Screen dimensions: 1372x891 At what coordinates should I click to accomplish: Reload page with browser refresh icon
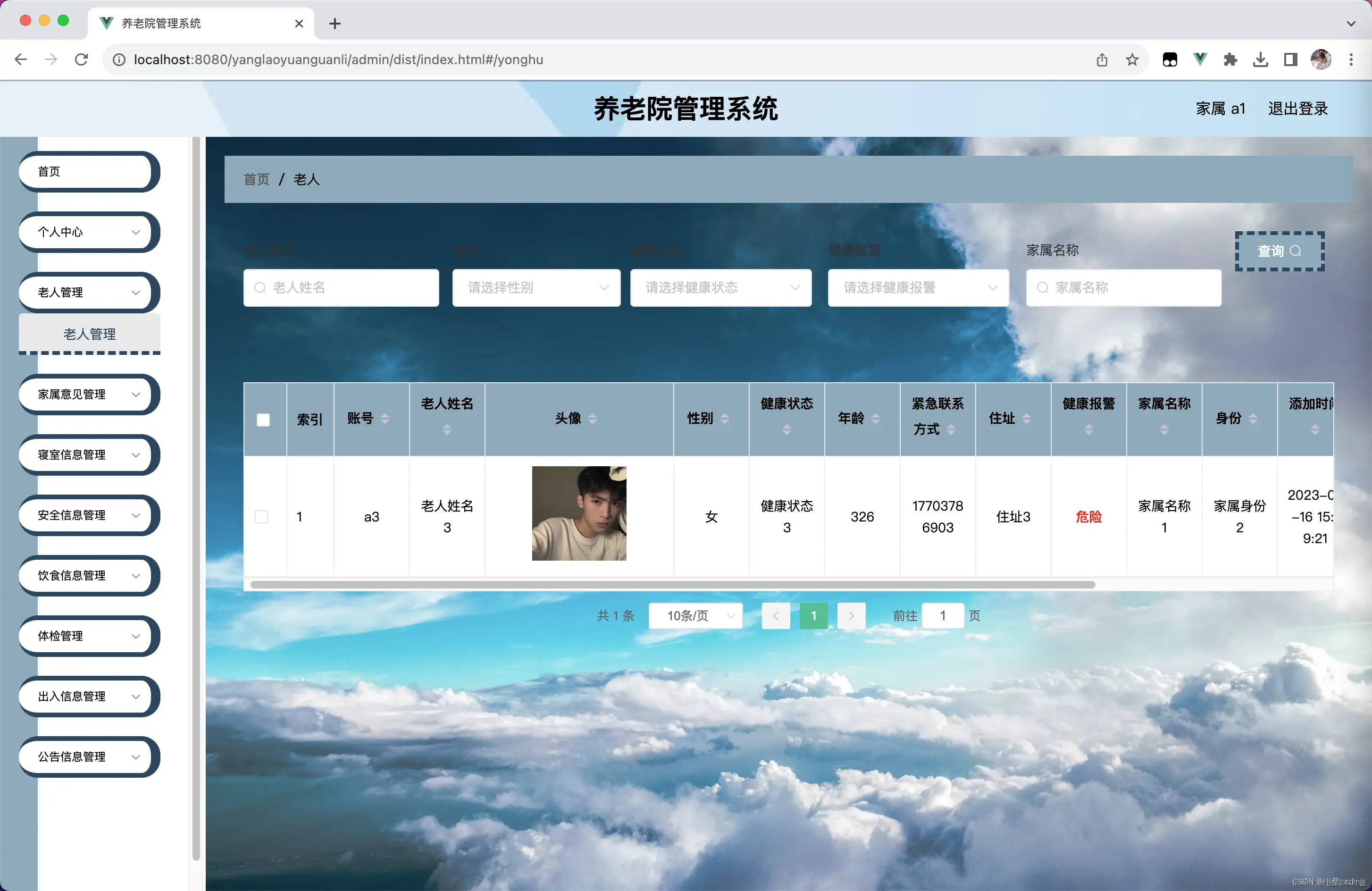tap(81, 59)
